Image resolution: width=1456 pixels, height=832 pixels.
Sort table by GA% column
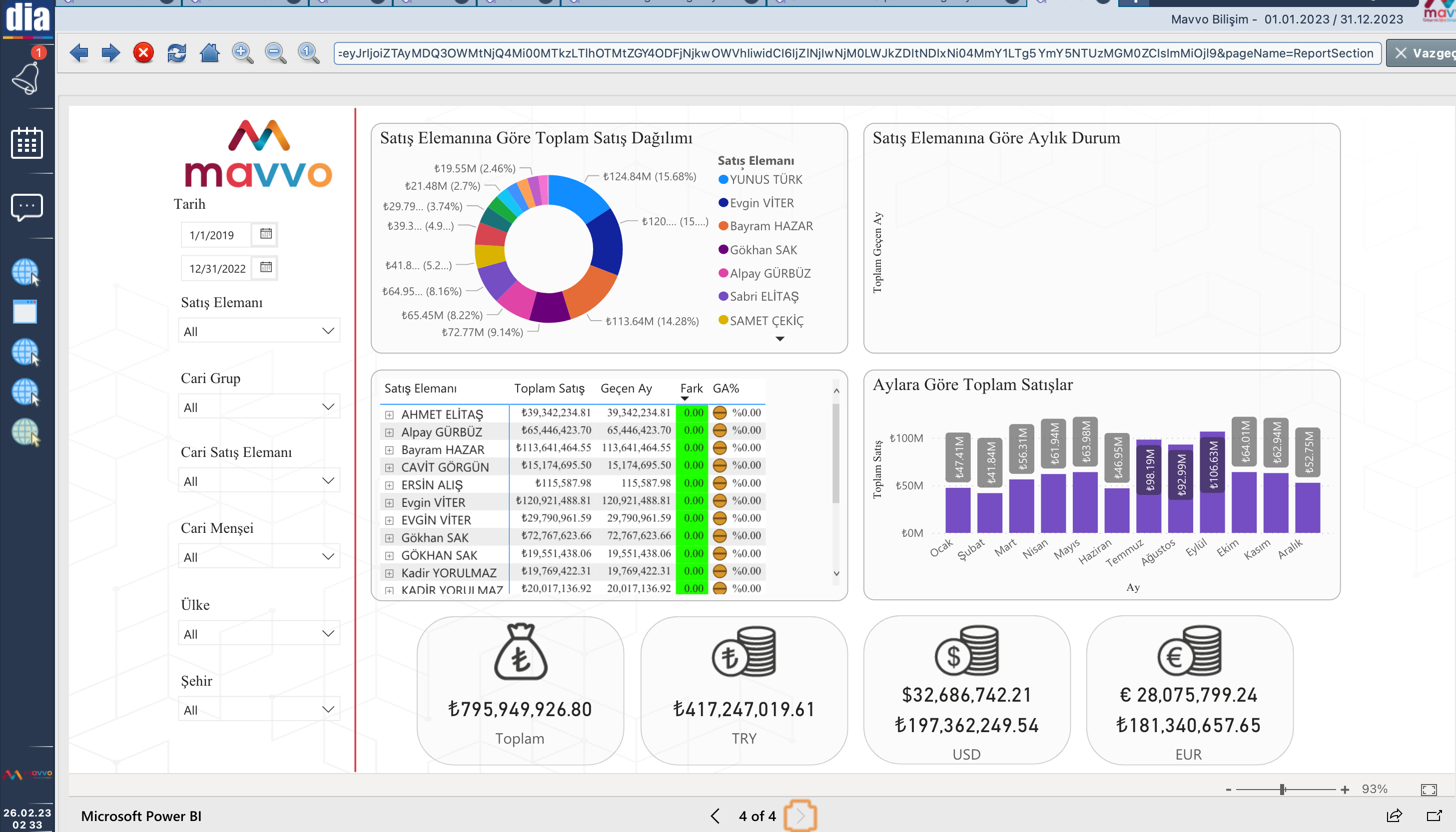pos(726,388)
